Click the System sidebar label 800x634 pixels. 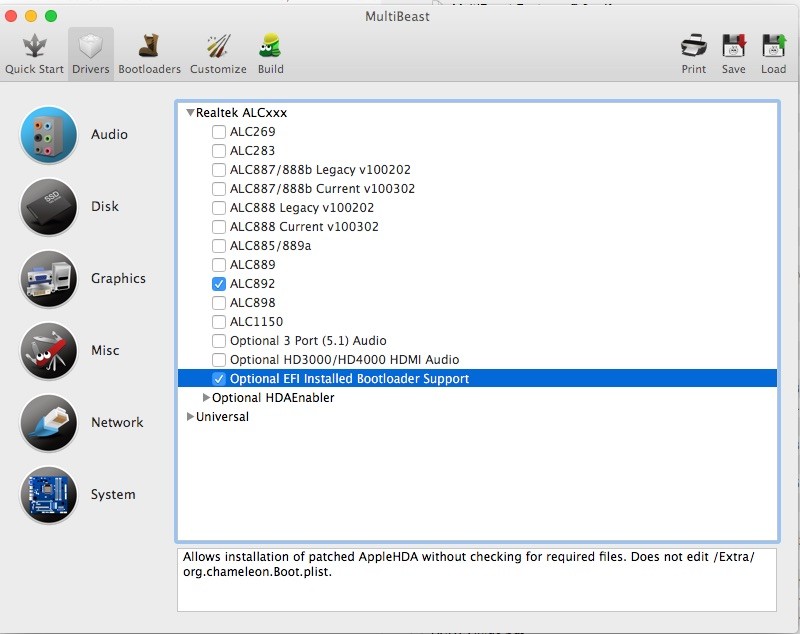click(113, 495)
